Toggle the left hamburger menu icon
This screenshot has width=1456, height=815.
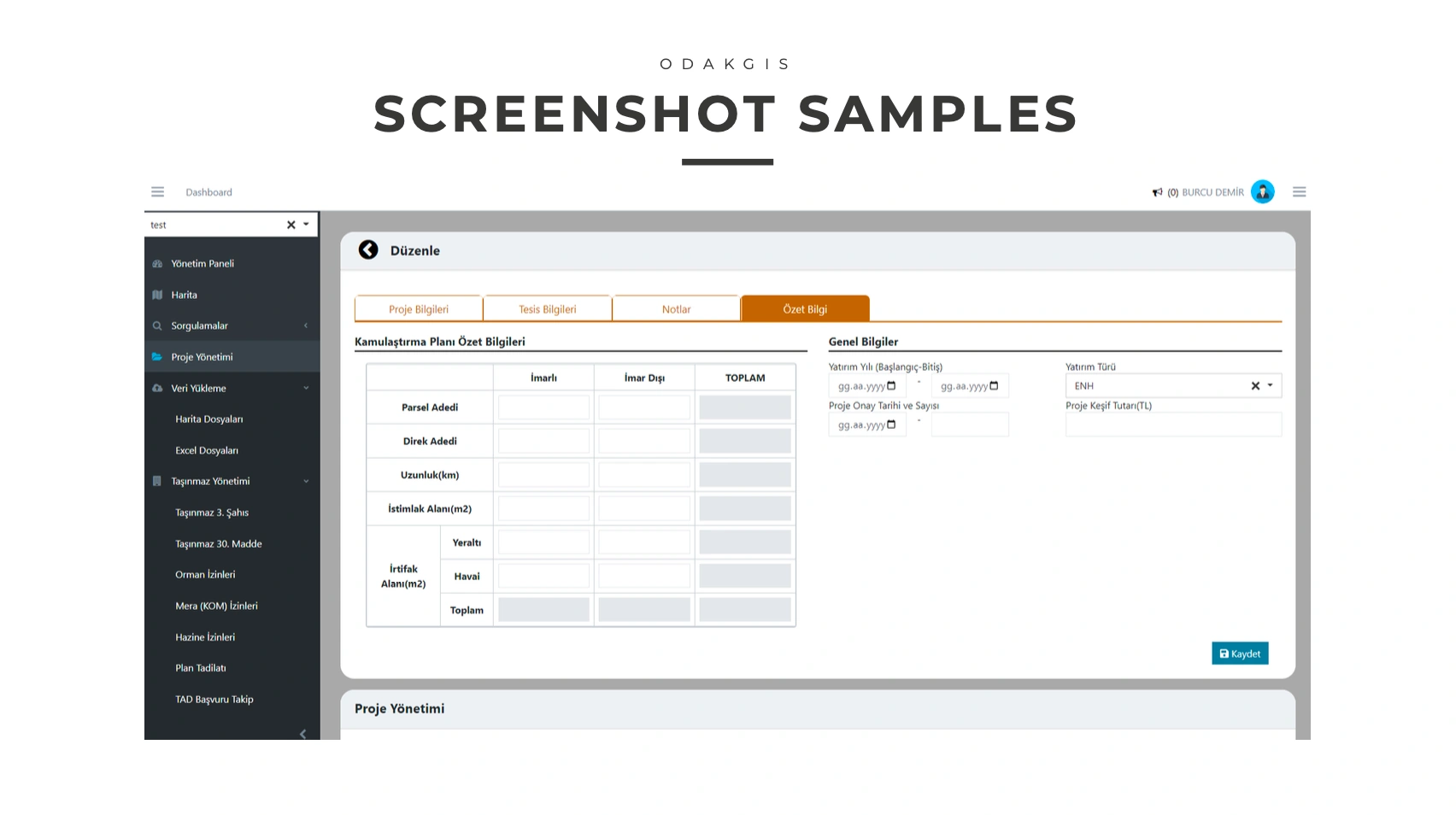(x=157, y=192)
